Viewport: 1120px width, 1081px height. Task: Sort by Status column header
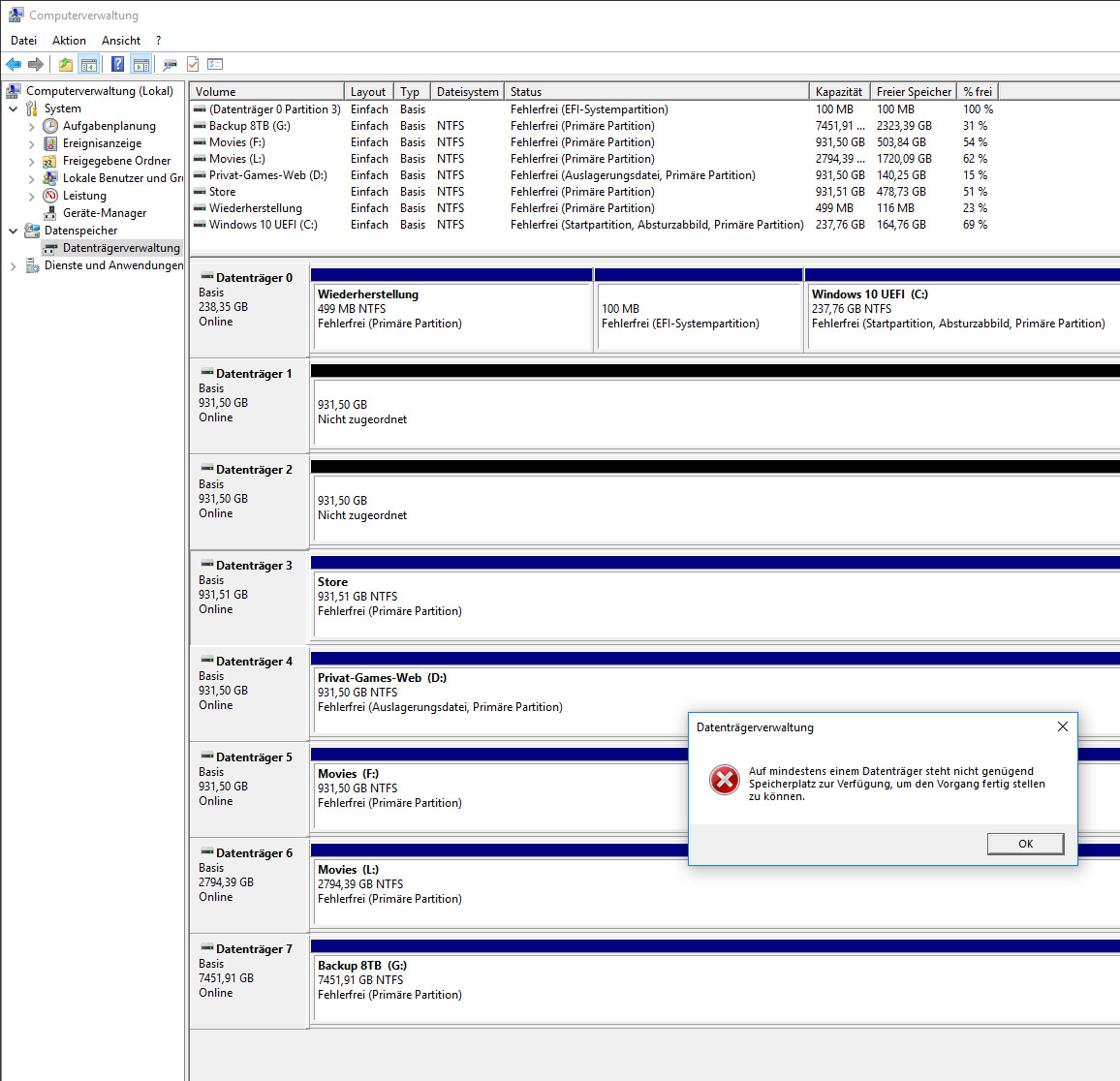[x=657, y=91]
